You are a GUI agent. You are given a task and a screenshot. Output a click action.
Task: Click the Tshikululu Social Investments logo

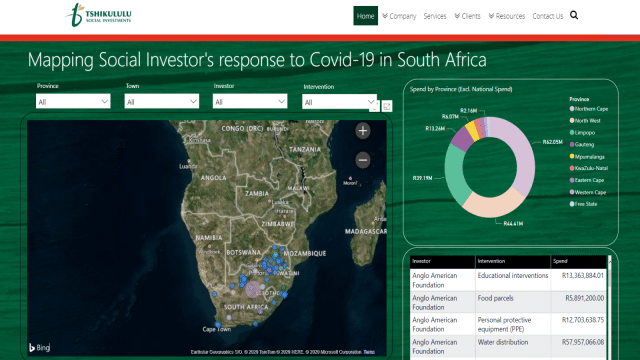tap(99, 16)
